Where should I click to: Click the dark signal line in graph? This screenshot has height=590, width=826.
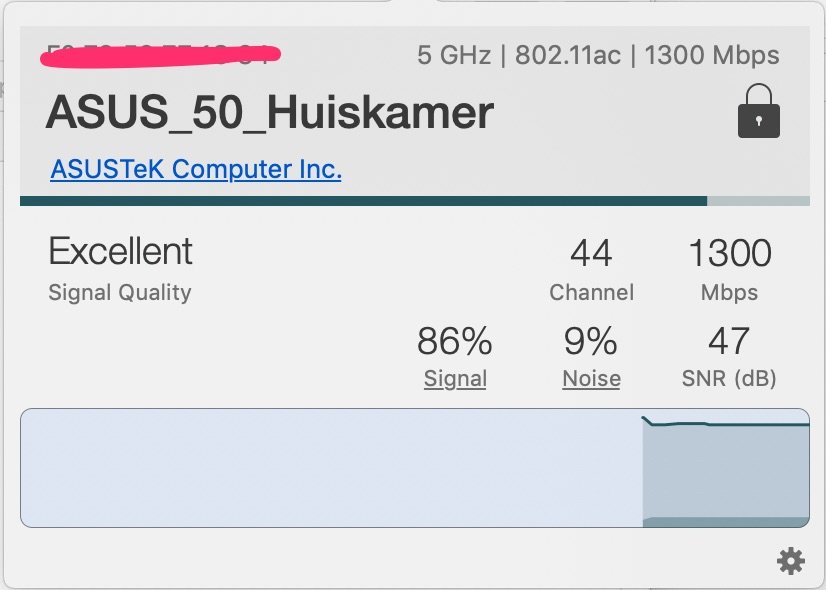(726, 423)
